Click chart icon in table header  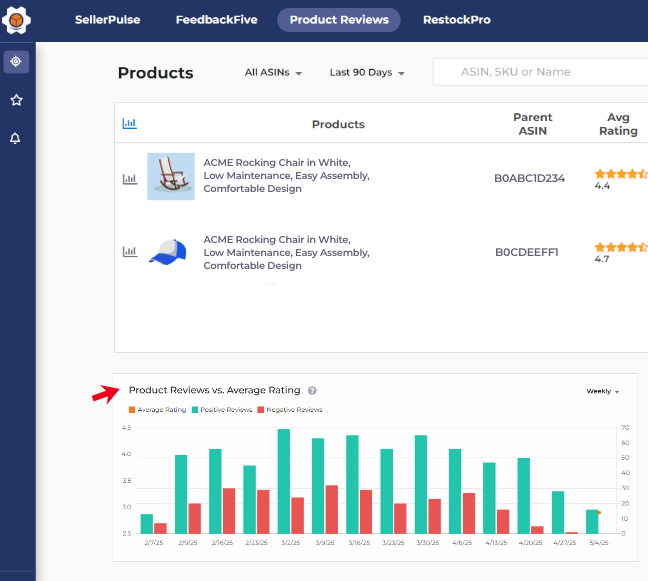pos(129,124)
